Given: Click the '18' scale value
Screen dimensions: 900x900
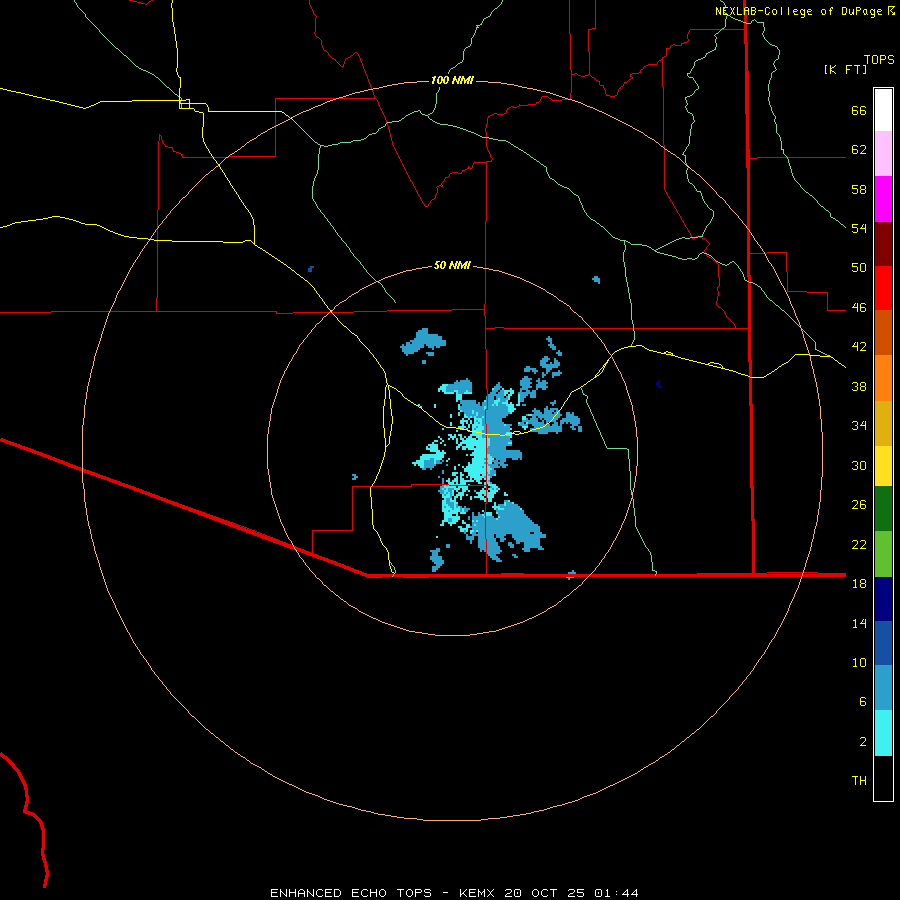Looking at the screenshot, I should [x=859, y=584].
